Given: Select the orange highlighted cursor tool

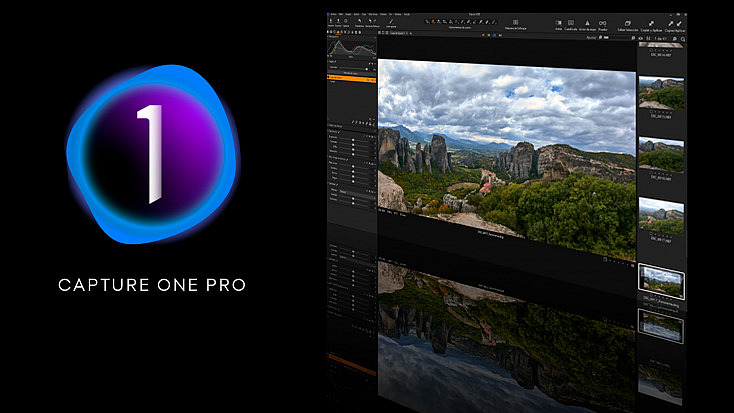Looking at the screenshot, I should pyautogui.click(x=433, y=22).
